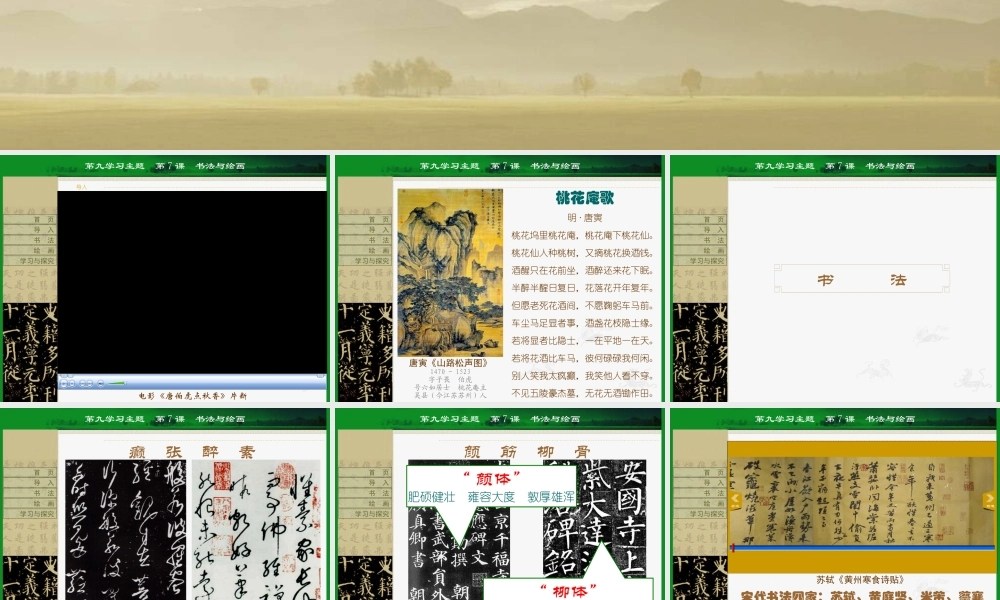Open the 书法 section title slide

pos(835,279)
